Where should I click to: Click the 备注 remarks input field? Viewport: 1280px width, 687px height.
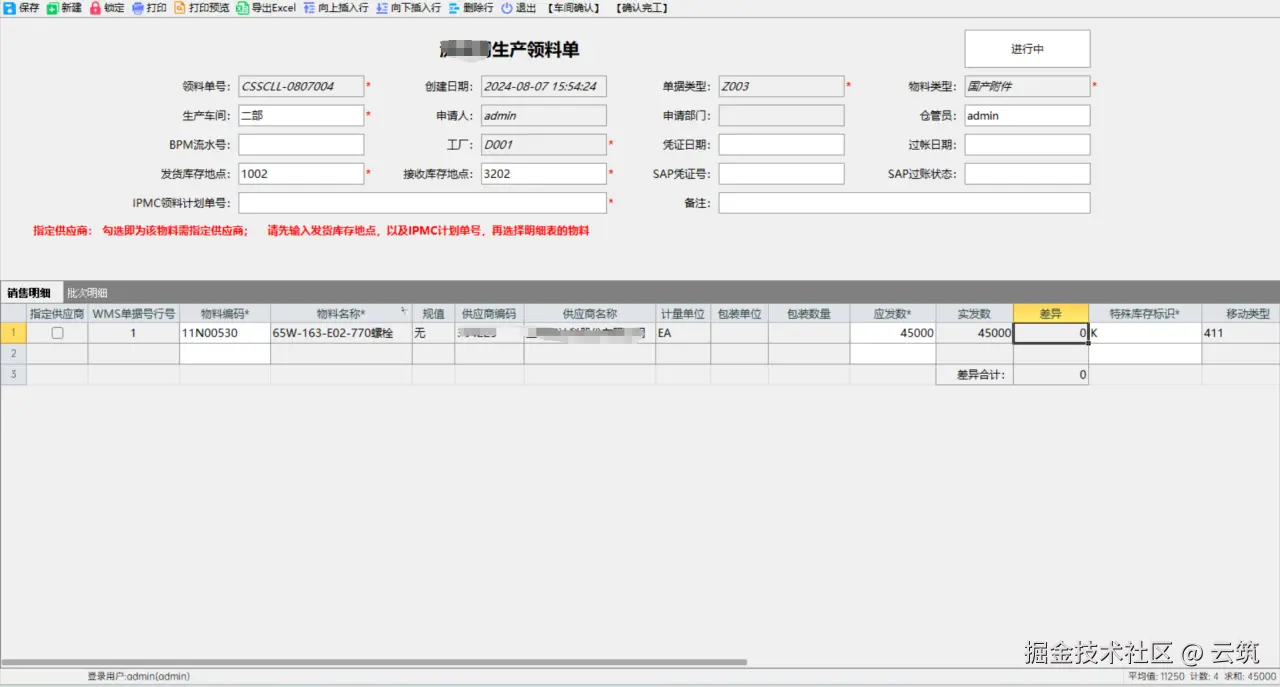point(904,203)
